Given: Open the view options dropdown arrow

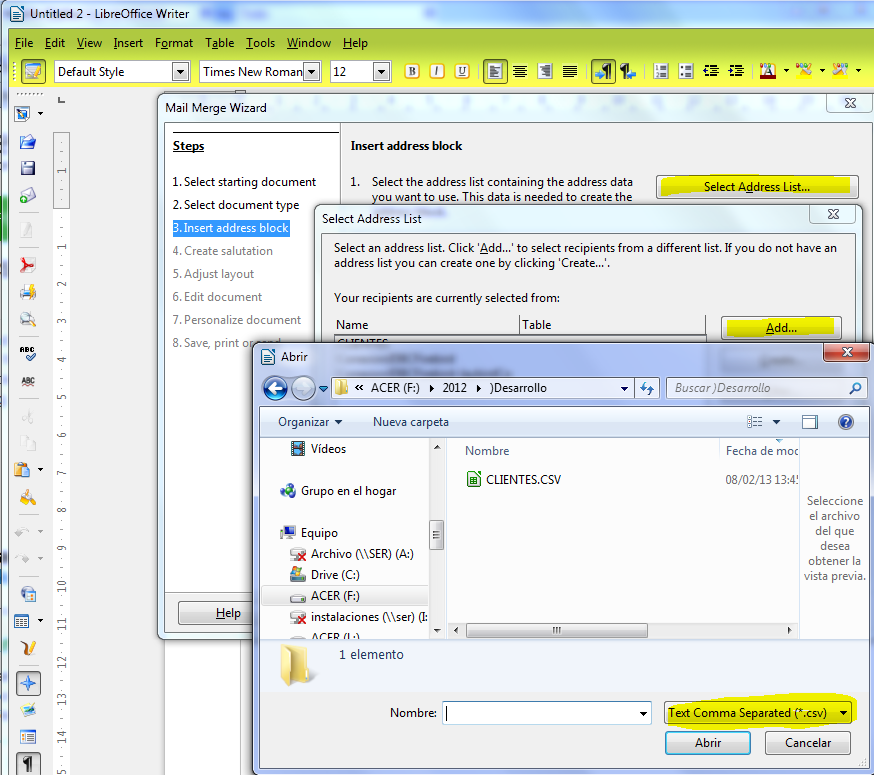Looking at the screenshot, I should click(776, 422).
